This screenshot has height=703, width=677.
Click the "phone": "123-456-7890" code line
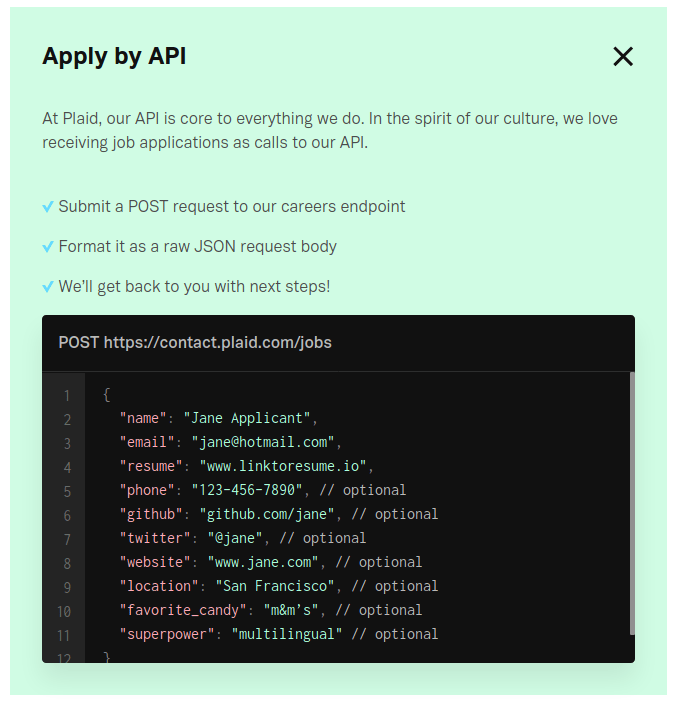point(263,490)
